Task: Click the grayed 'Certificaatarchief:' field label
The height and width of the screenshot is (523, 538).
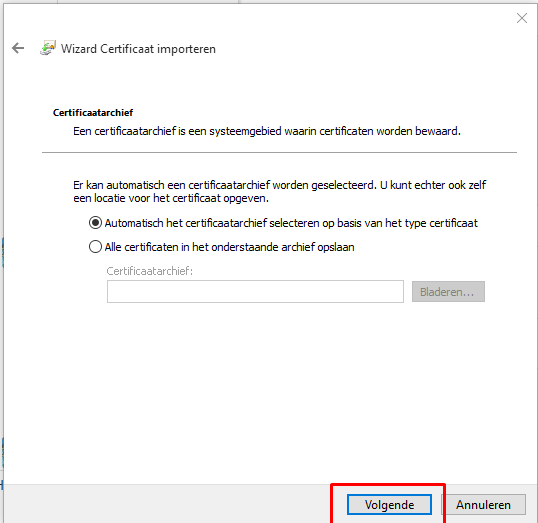Action: coord(150,271)
